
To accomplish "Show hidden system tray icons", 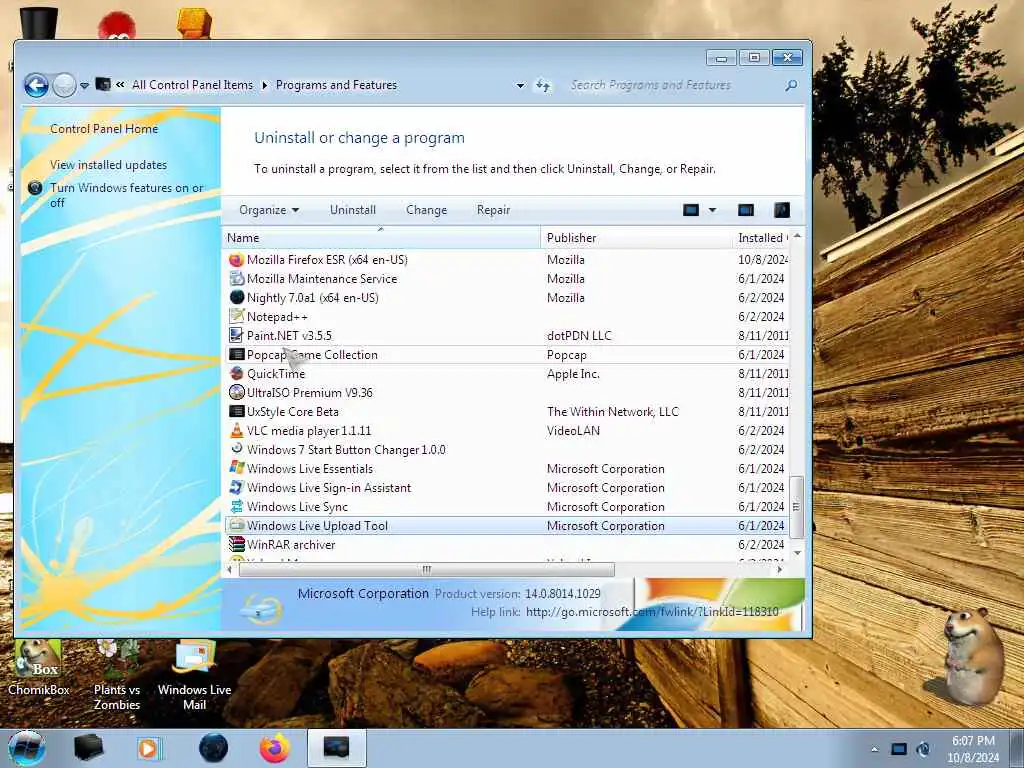I will (874, 749).
